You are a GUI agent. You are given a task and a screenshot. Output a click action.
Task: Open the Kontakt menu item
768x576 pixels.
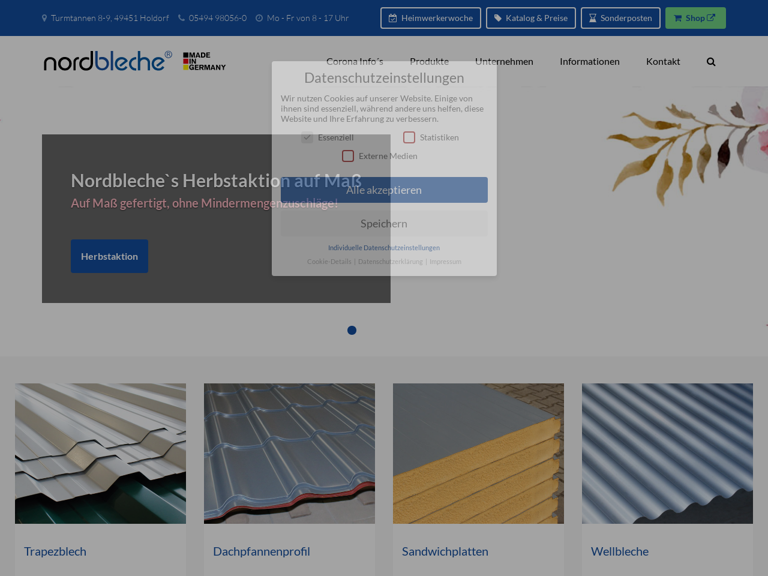(662, 61)
